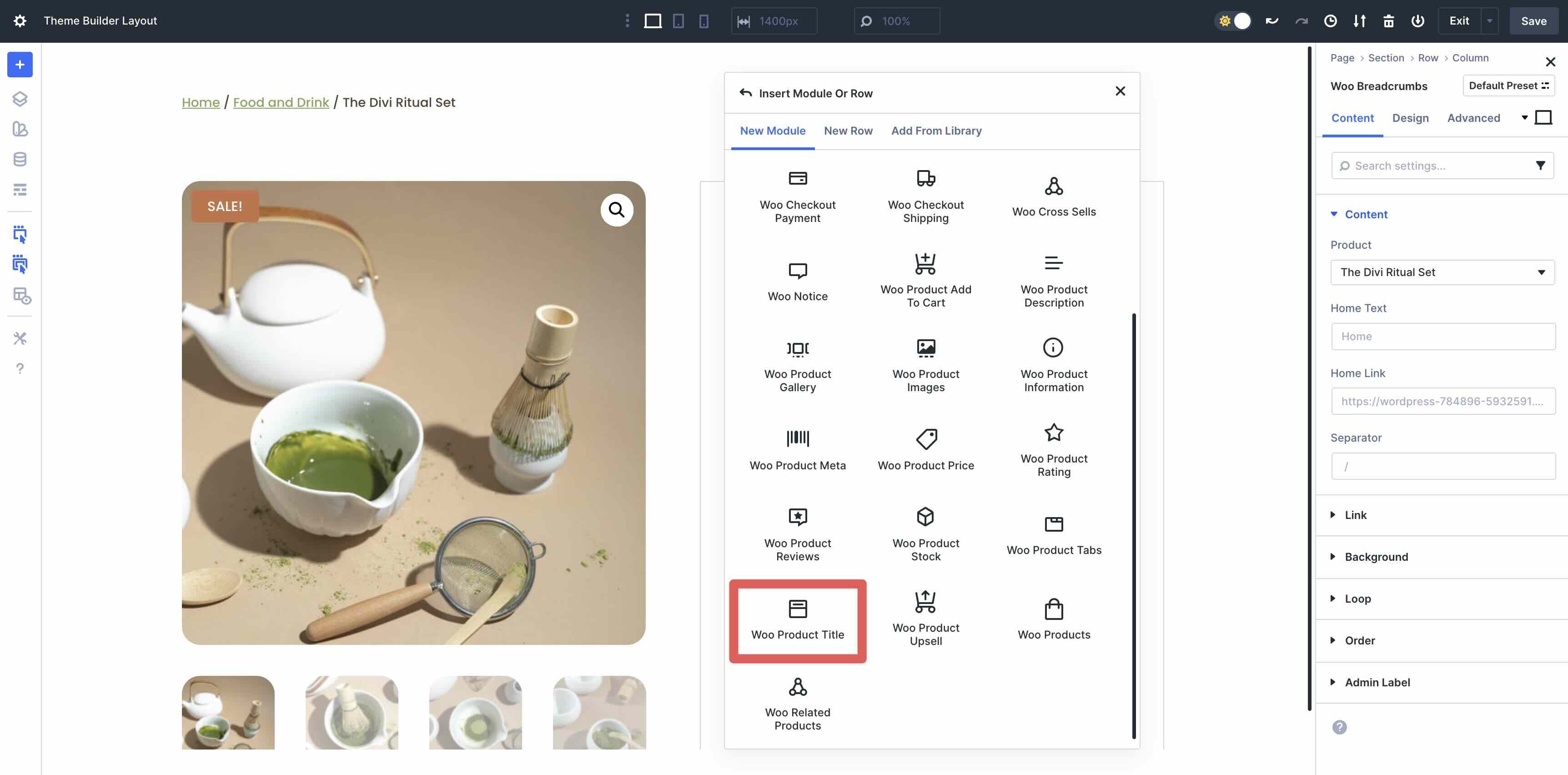Switch to the Design tab
Image resolution: width=1568 pixels, height=775 pixels.
coord(1410,117)
